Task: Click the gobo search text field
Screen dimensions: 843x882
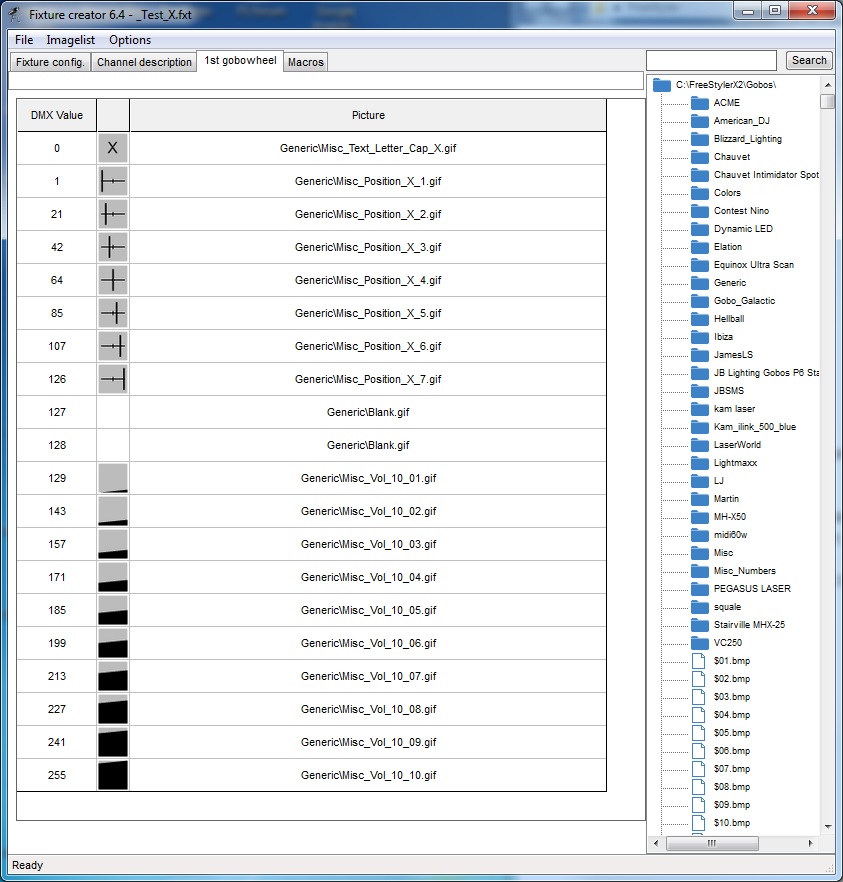Action: (711, 60)
